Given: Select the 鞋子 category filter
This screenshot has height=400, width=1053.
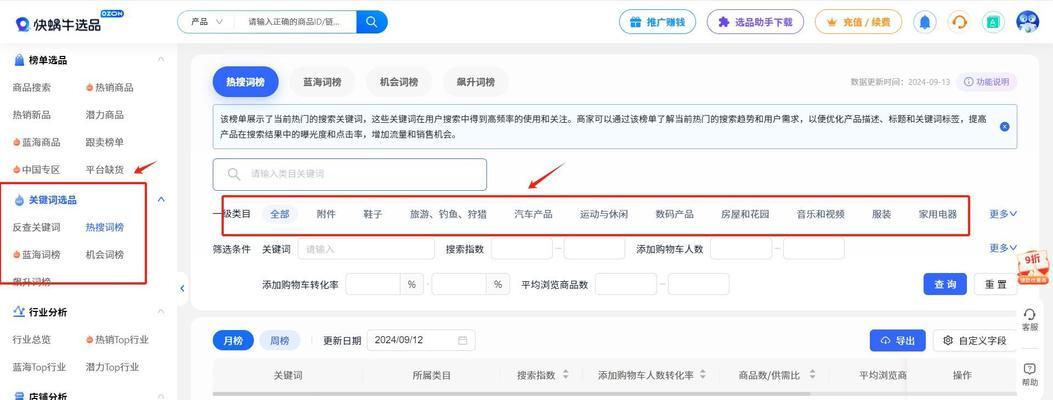Looking at the screenshot, I should click(373, 214).
